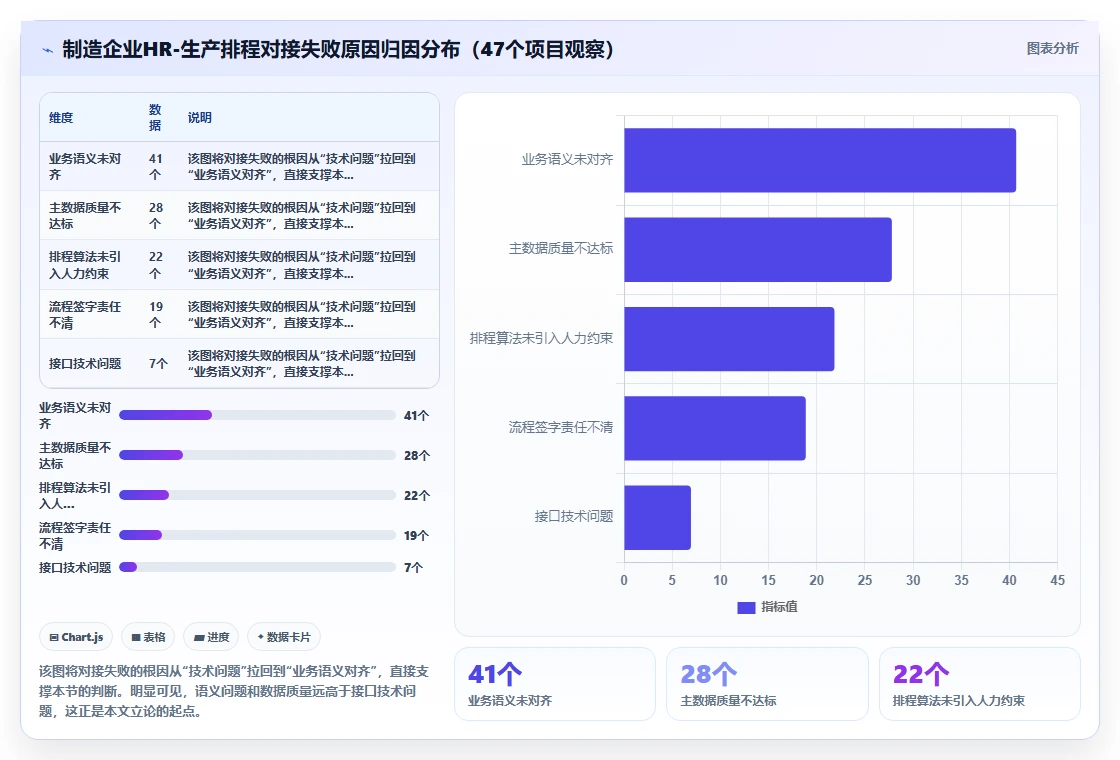The height and width of the screenshot is (760, 1120).
Task: Click the 主数据质量不达标 progress bar
Action: (x=257, y=455)
